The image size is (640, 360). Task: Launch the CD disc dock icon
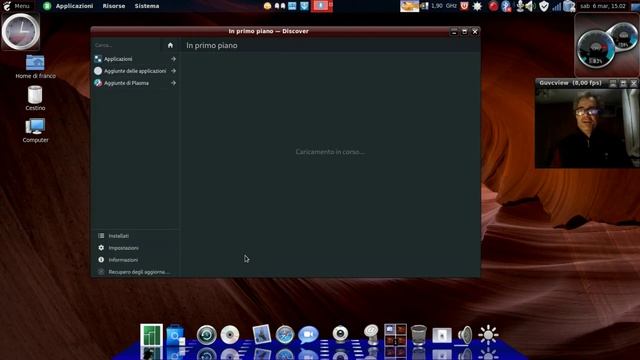coord(230,335)
